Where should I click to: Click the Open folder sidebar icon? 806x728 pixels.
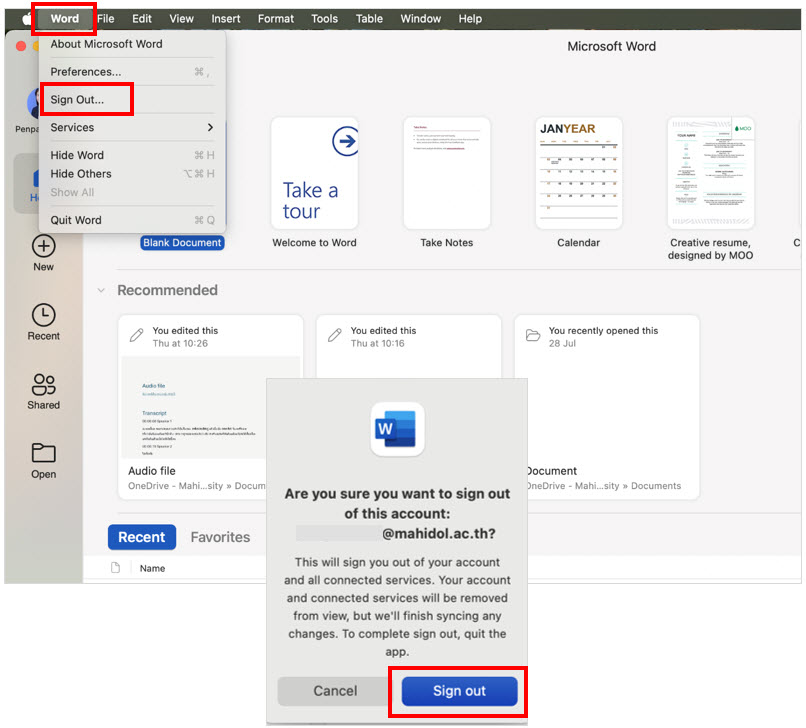pyautogui.click(x=43, y=454)
